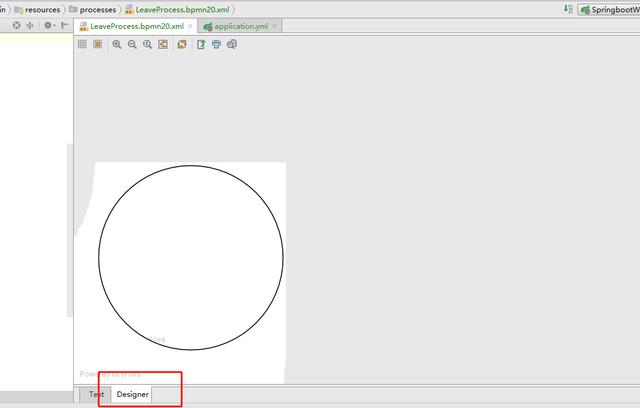640x408 pixels.
Task: Click the scroll-from-source target icon
Action: coord(16,25)
